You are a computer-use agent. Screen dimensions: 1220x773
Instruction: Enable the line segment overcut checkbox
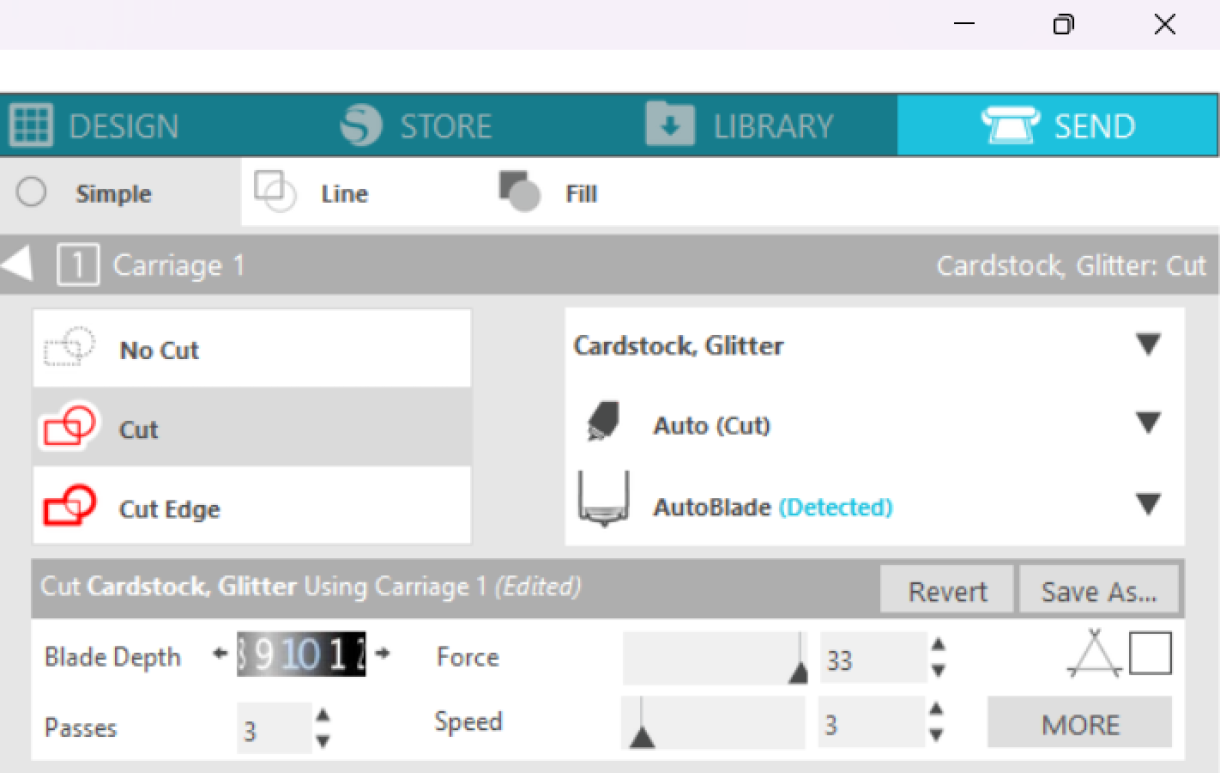pyautogui.click(x=1150, y=653)
